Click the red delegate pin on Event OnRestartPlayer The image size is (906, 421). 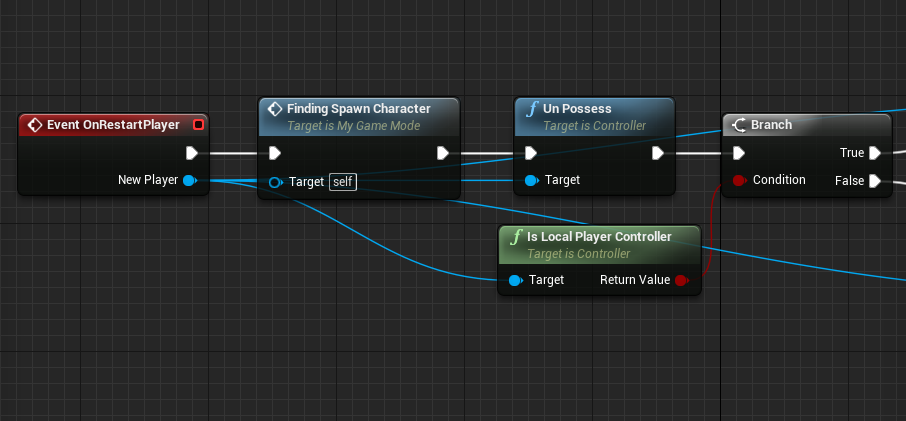point(198,125)
